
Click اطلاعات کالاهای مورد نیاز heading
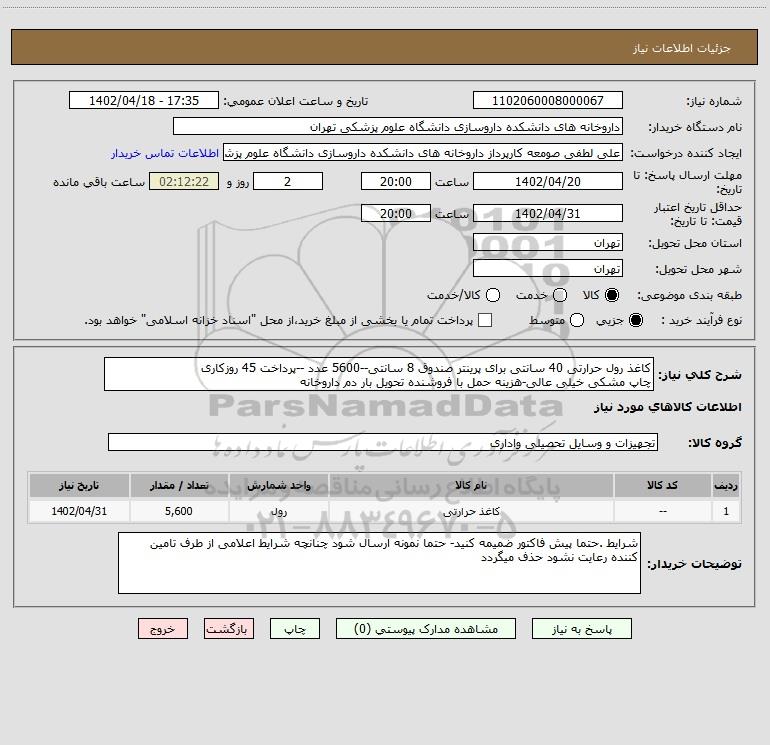668,407
